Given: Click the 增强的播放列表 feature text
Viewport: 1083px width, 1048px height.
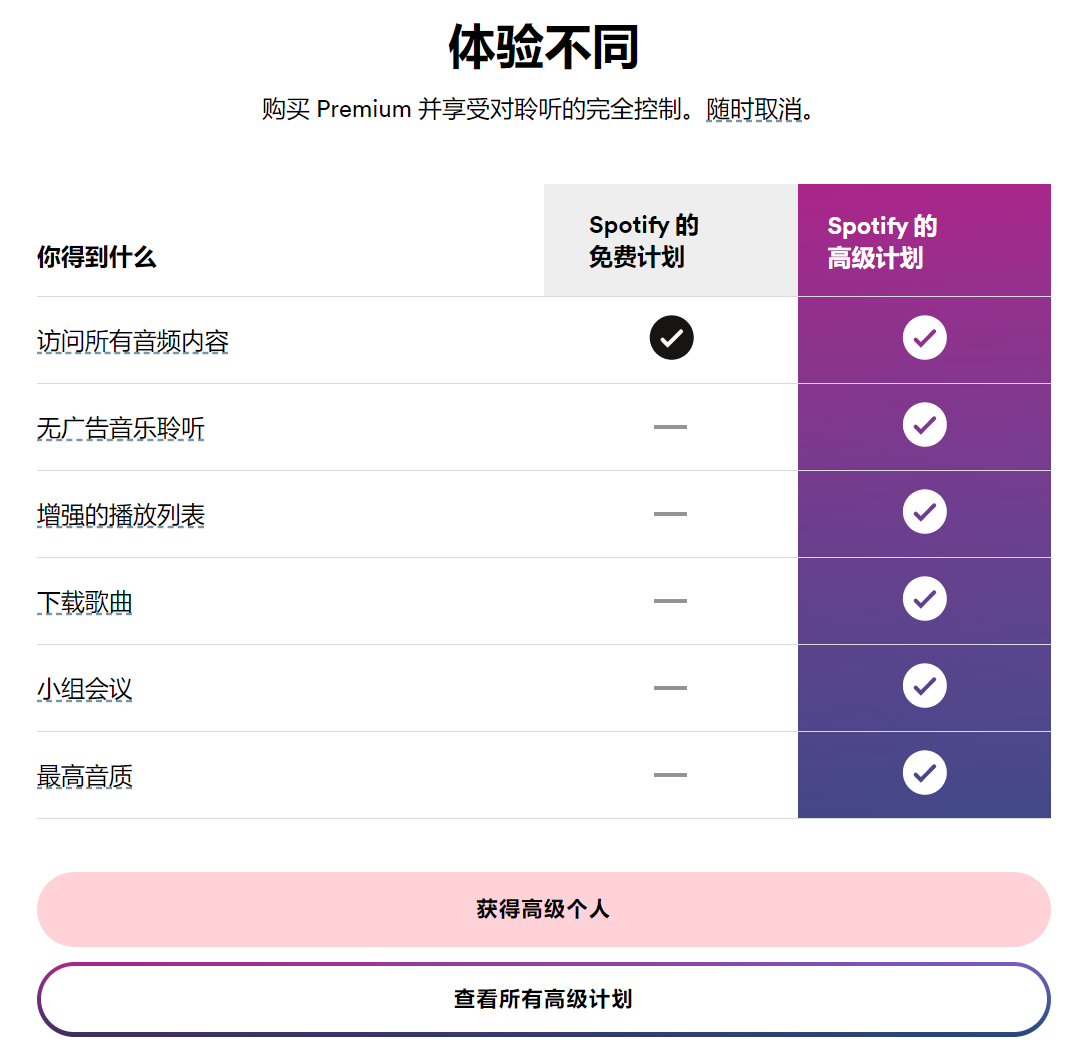Looking at the screenshot, I should point(121,516).
